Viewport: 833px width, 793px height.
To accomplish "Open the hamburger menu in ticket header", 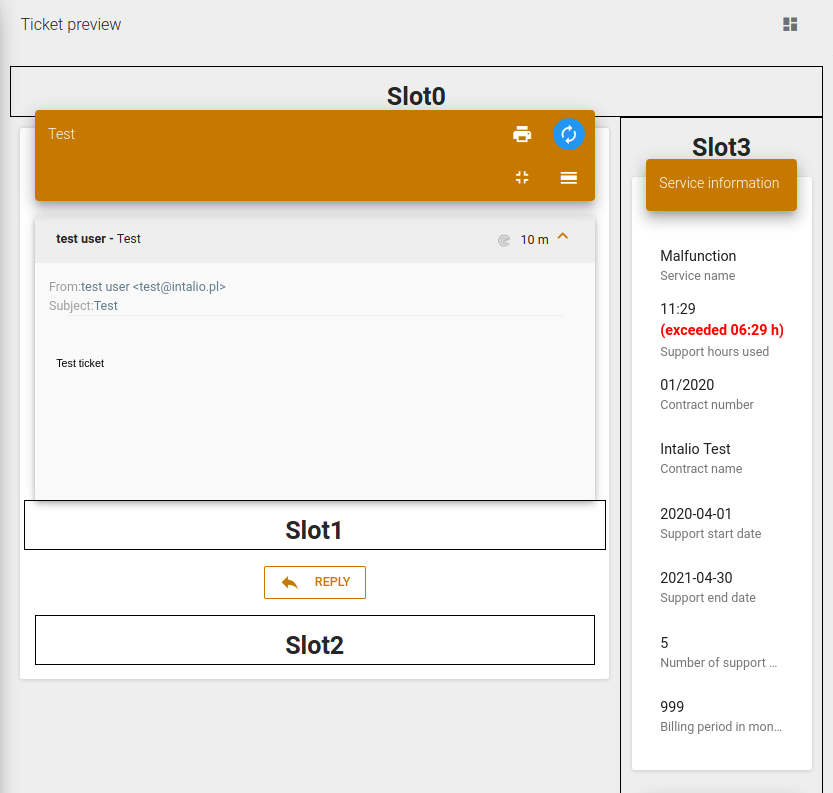I will [x=568, y=177].
